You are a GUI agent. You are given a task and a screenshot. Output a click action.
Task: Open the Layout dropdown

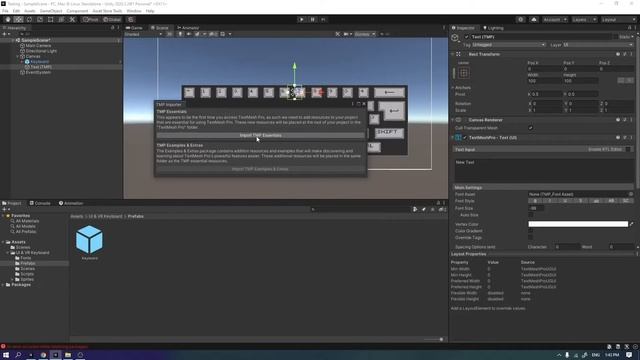pyautogui.click(x=618, y=20)
